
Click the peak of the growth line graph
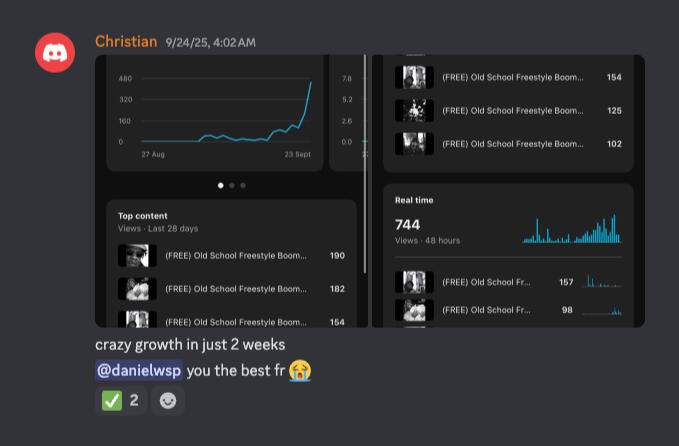coord(310,82)
